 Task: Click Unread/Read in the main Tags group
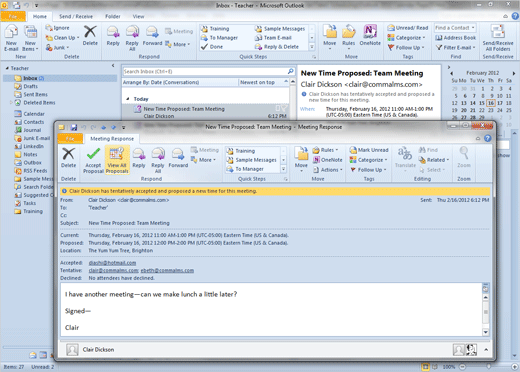[408, 28]
